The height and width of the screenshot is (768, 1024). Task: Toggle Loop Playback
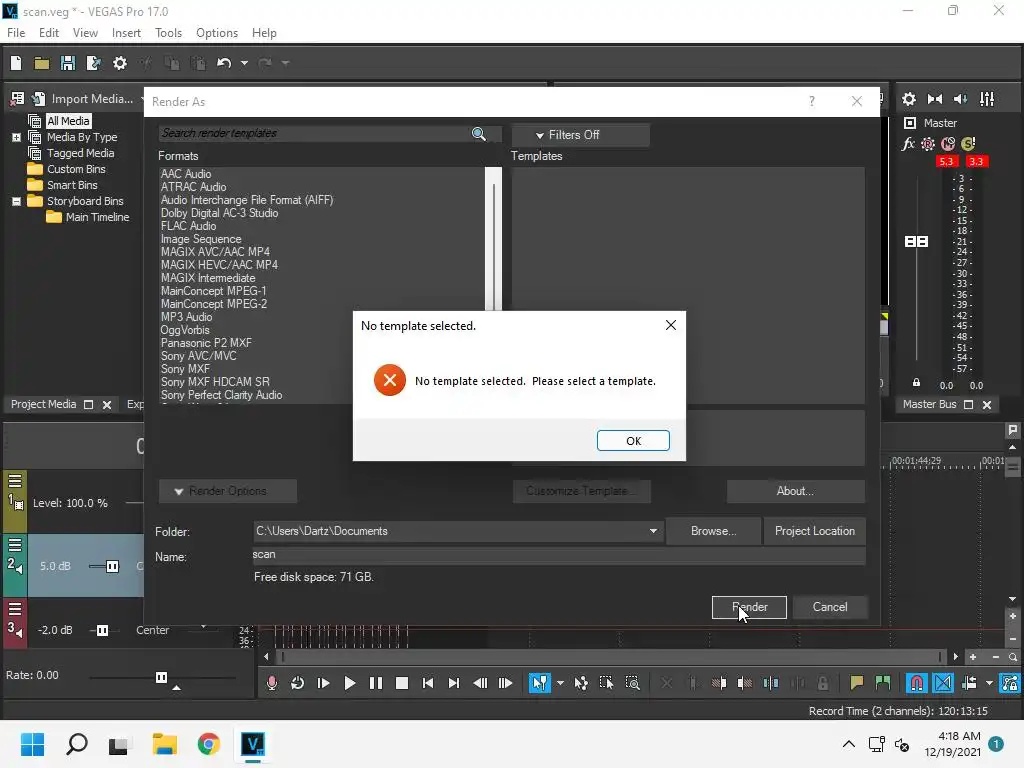(297, 684)
